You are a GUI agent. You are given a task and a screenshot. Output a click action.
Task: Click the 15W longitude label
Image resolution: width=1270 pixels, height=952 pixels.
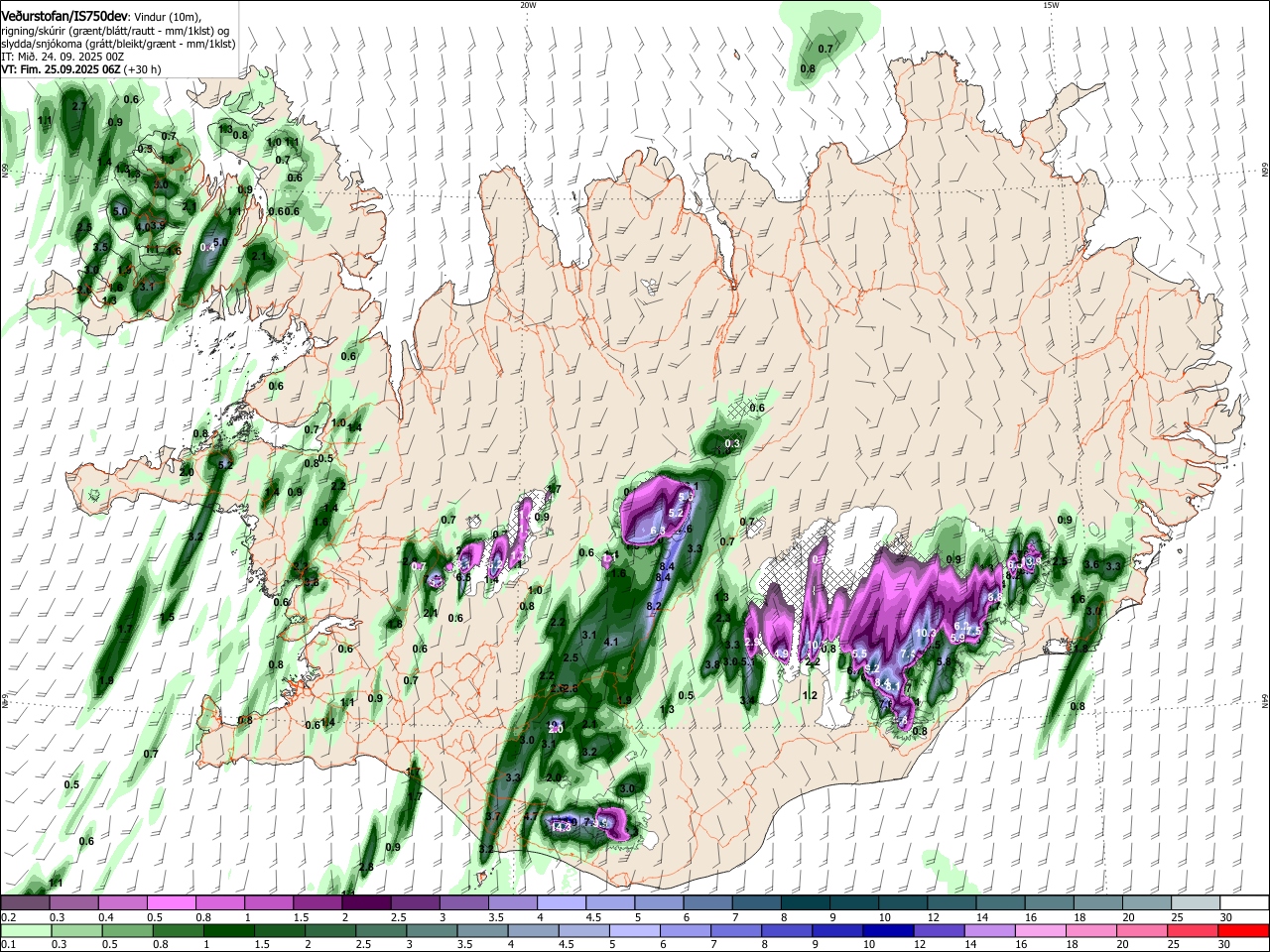pyautogui.click(x=1051, y=5)
